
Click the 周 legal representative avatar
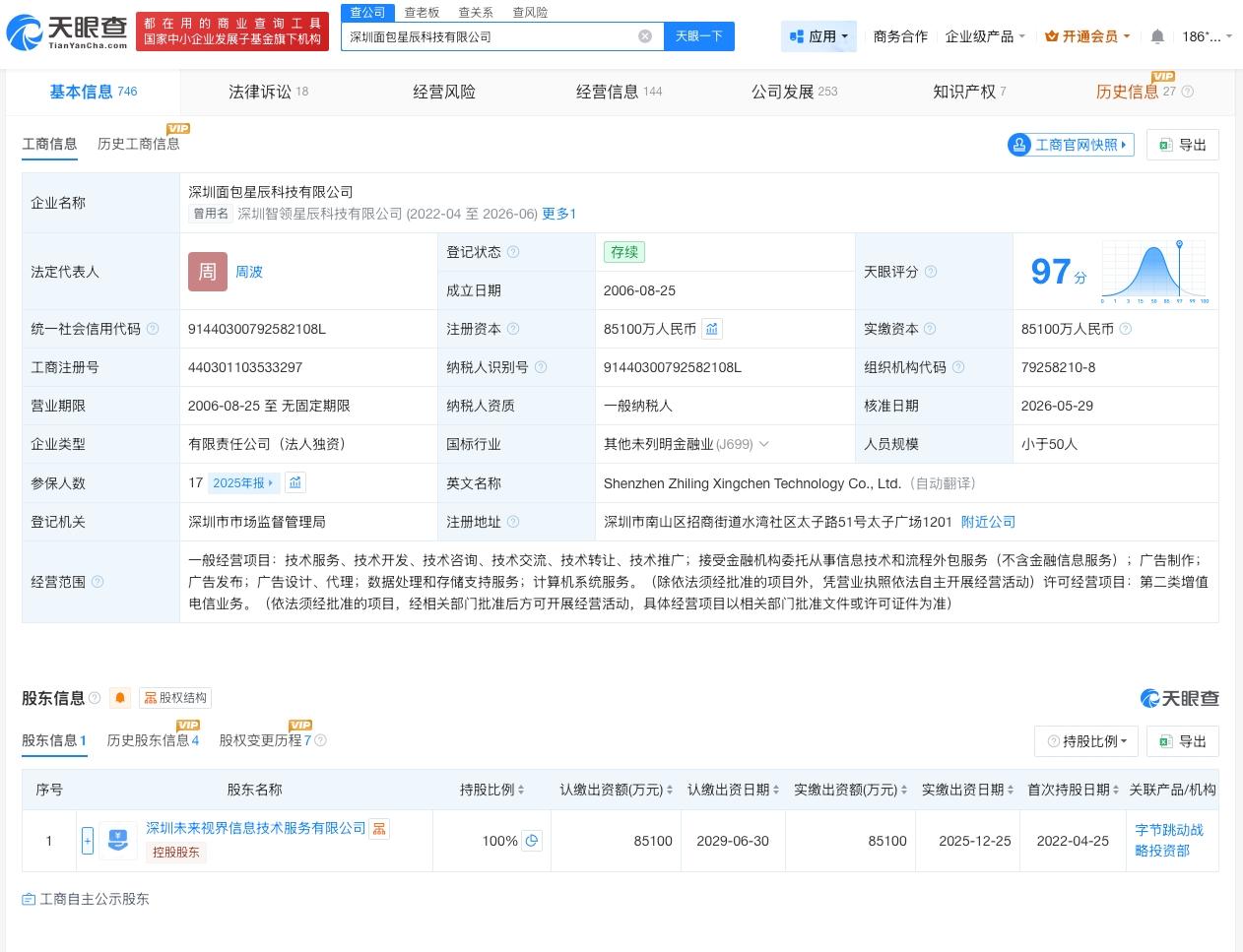pyautogui.click(x=207, y=272)
